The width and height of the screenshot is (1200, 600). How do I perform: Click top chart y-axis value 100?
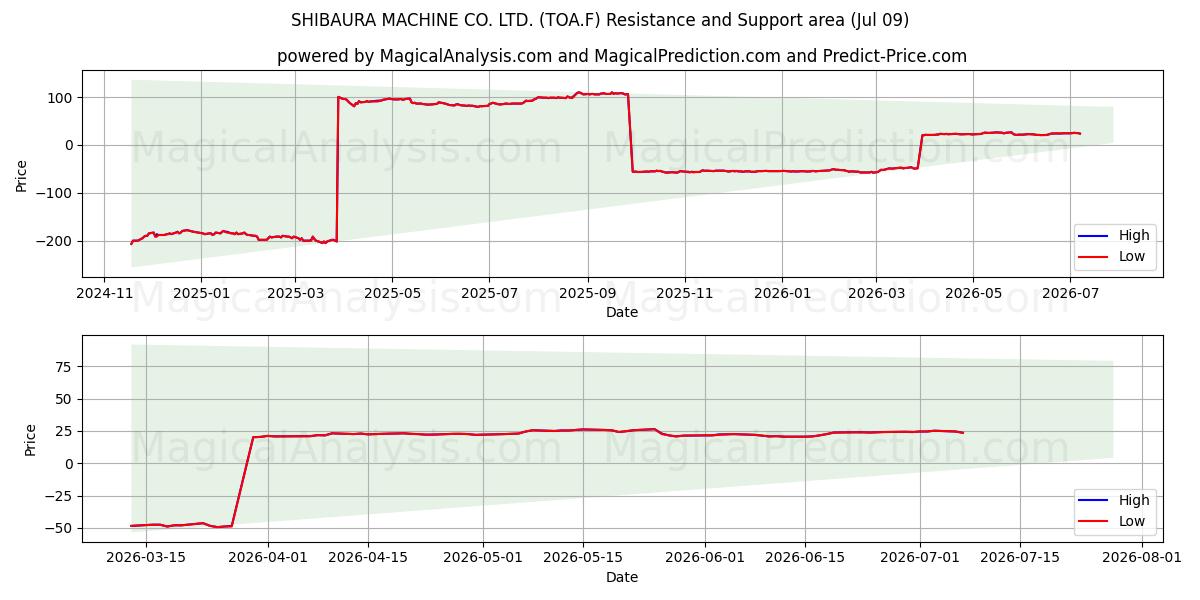(62, 98)
